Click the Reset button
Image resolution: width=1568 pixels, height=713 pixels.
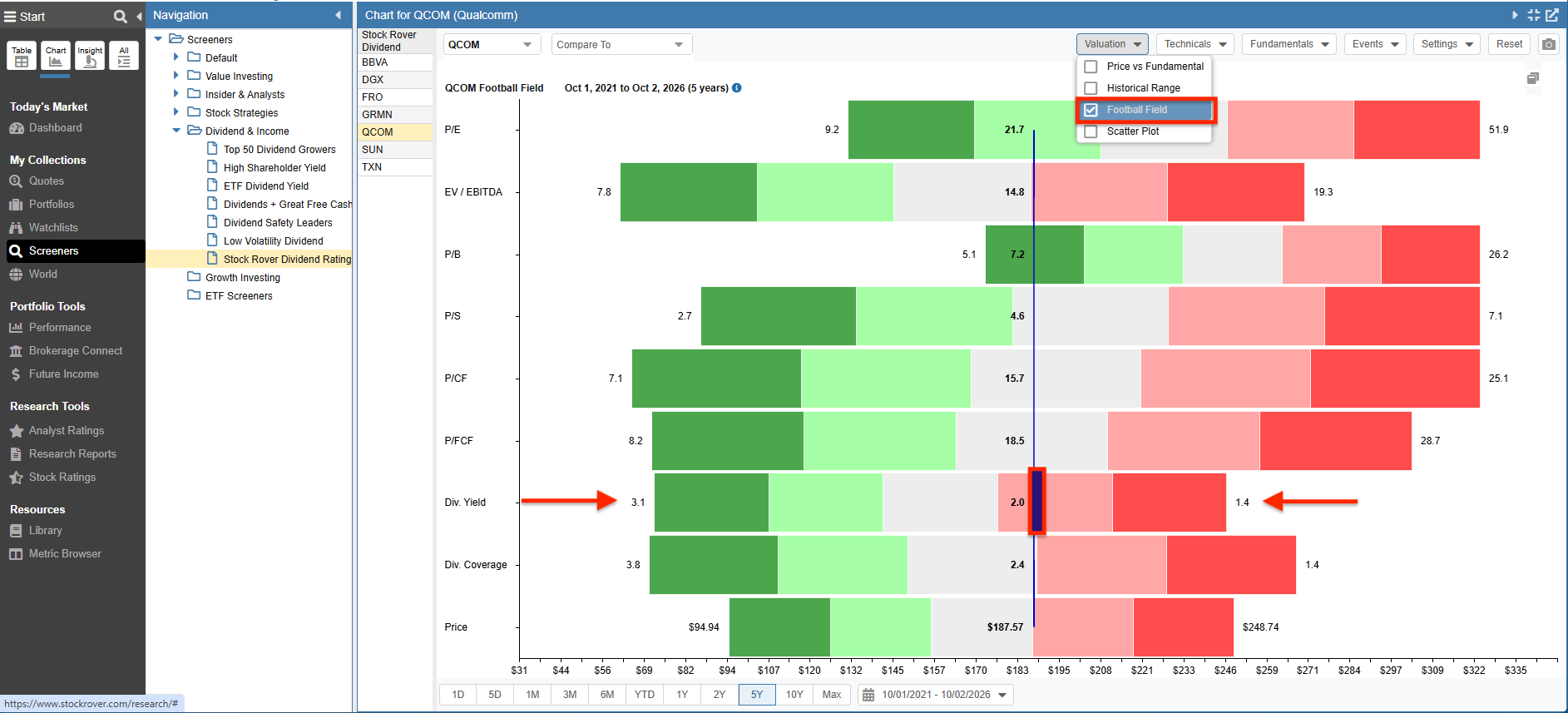(x=1509, y=44)
